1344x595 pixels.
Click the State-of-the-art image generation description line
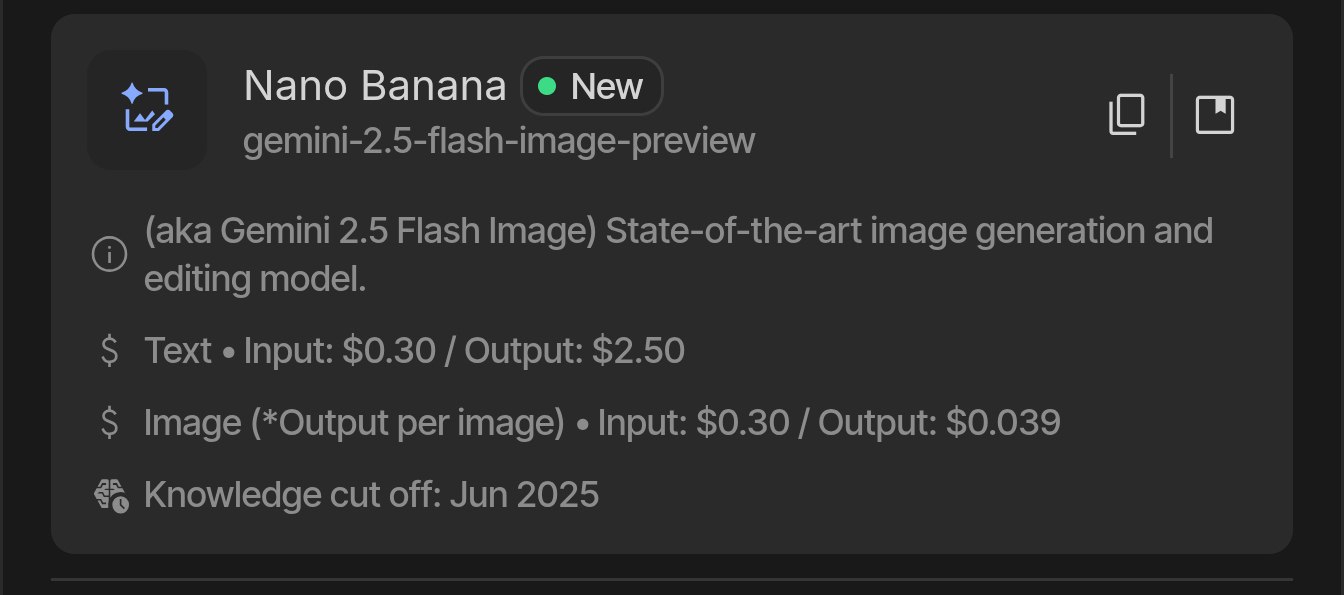coord(678,231)
